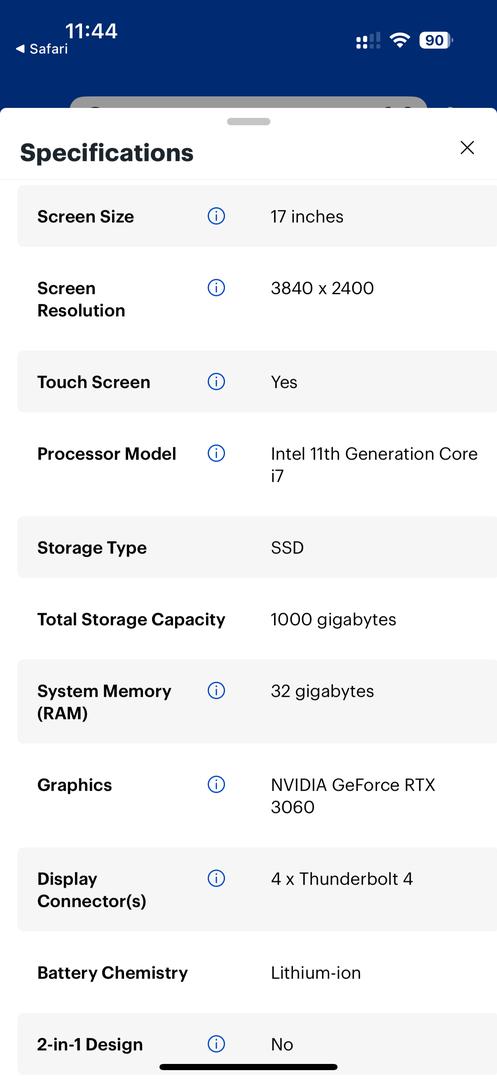Tap the battery indicator in status bar
Image resolution: width=497 pixels, height=1080 pixels.
click(x=436, y=41)
